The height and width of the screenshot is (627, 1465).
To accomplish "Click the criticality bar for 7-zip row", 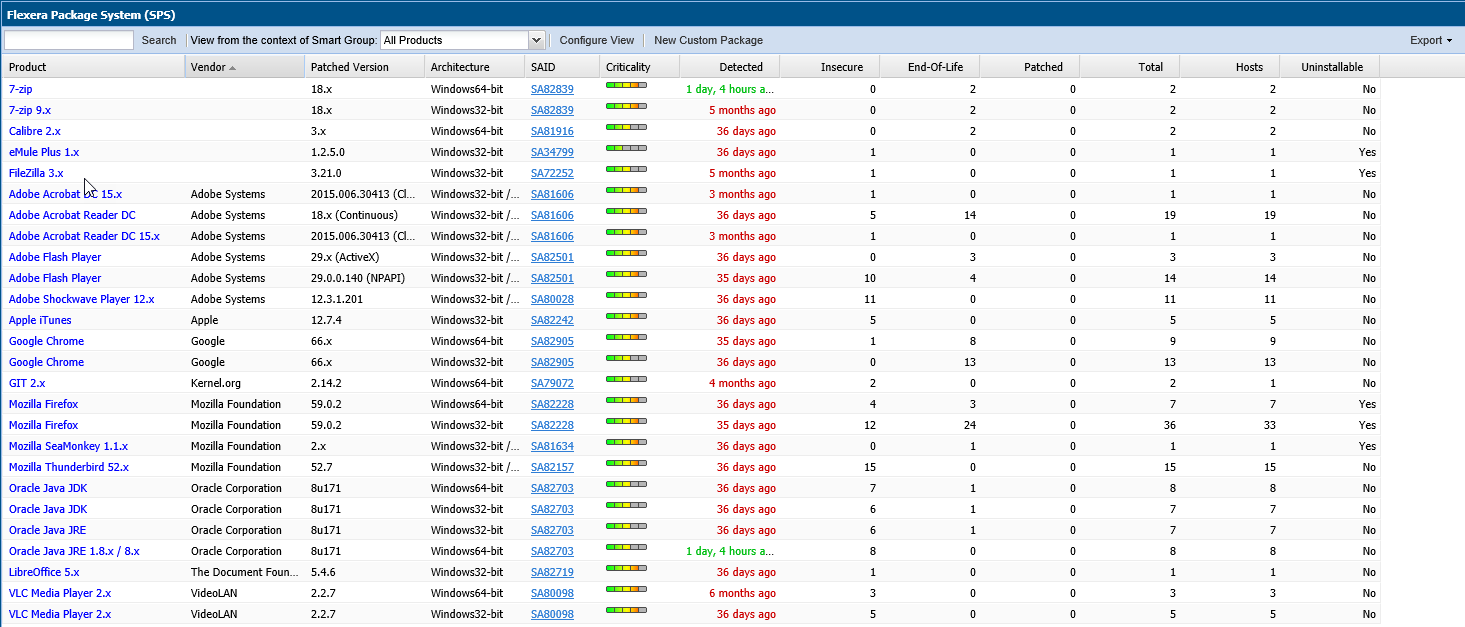I will click(x=626, y=87).
